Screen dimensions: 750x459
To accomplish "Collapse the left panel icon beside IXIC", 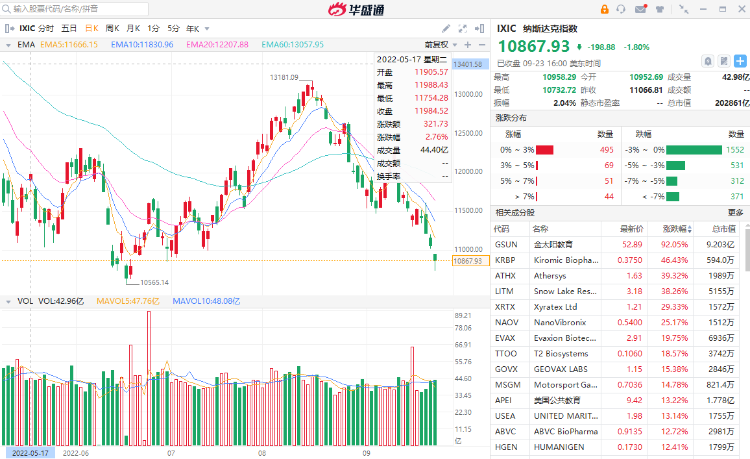I will click(9, 29).
